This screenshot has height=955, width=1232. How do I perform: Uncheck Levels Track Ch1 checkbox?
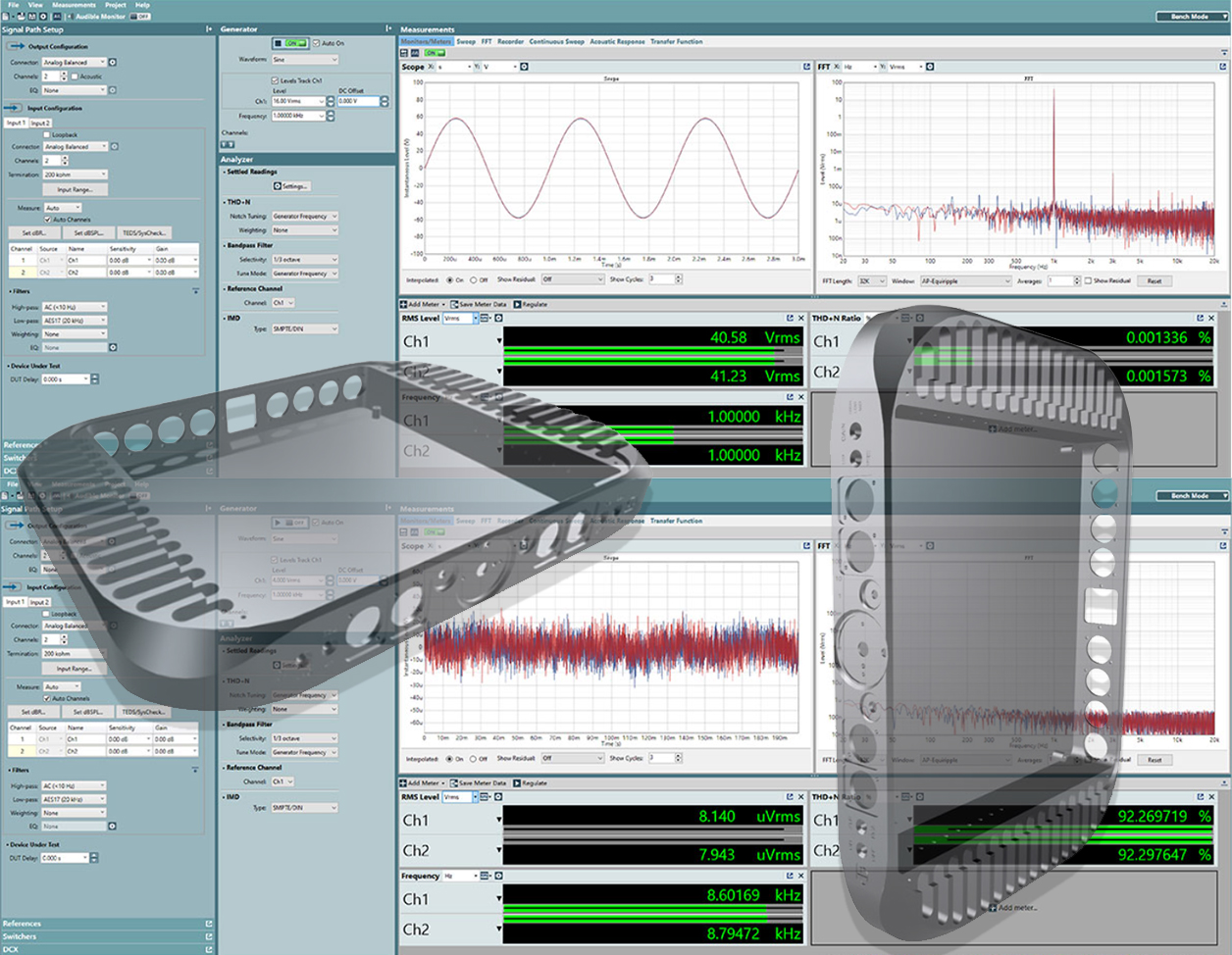click(275, 80)
